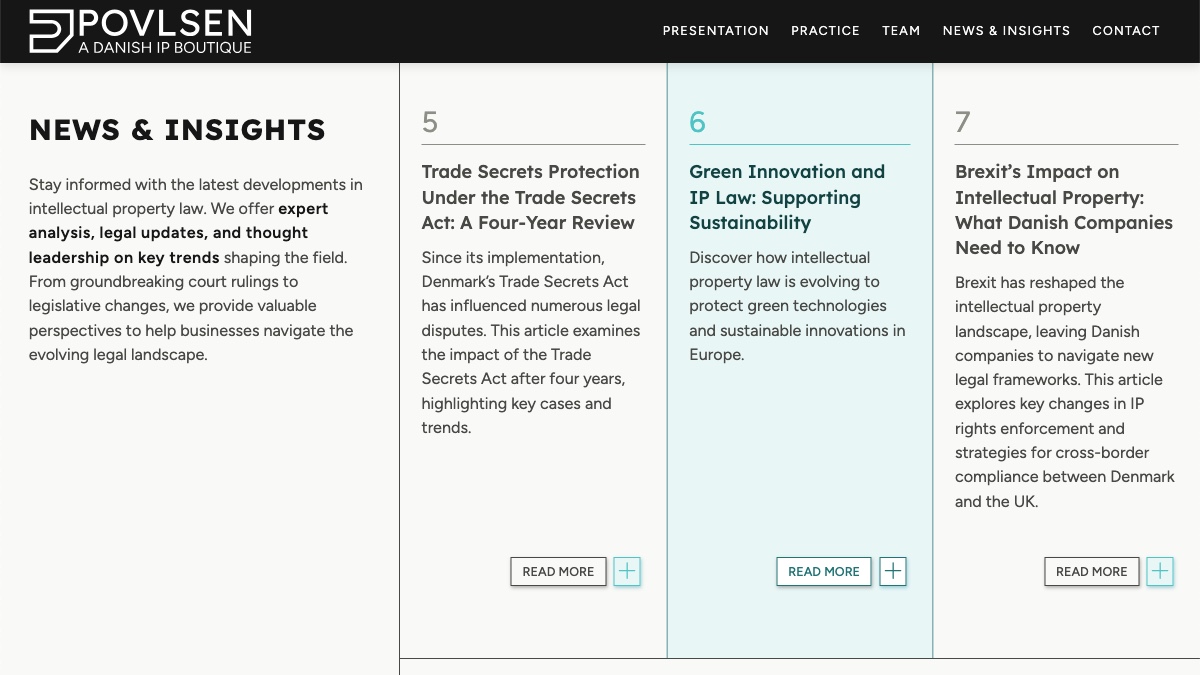The image size is (1200, 675).
Task: Open Brexit's Impact on Intellectual Property title
Action: coord(1064,210)
